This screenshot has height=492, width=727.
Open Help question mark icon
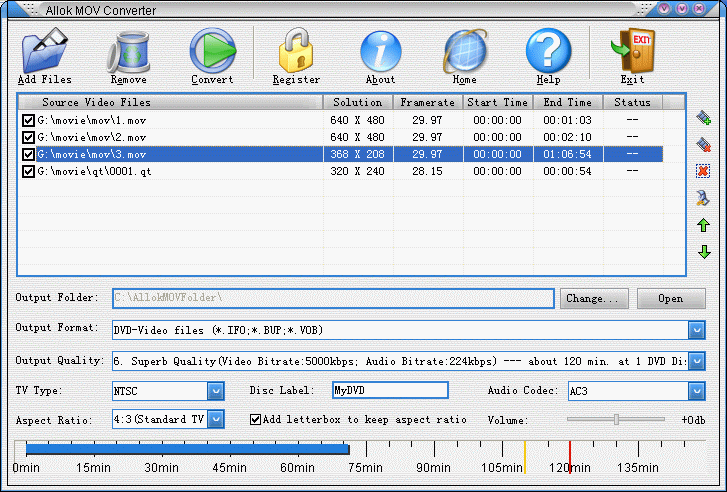tap(548, 50)
